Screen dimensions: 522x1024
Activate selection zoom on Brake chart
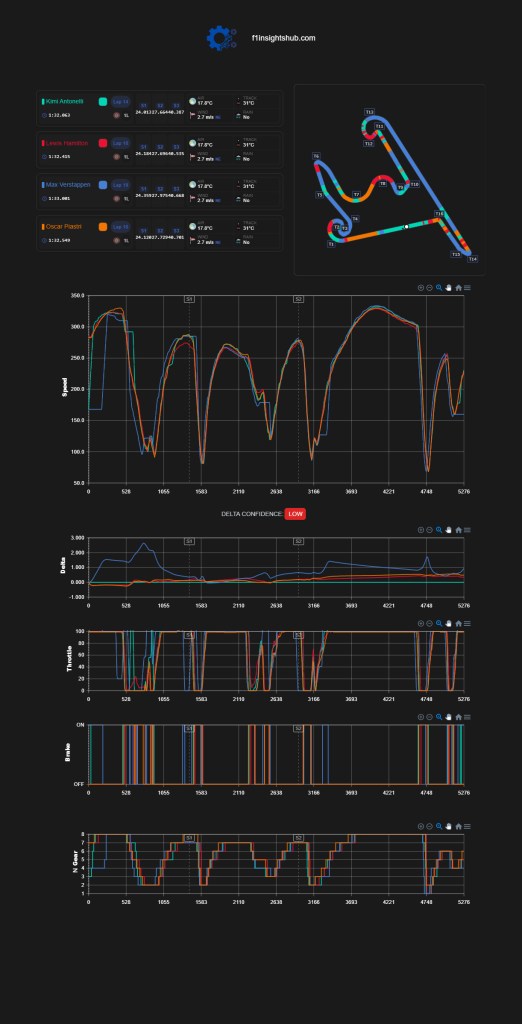click(x=439, y=716)
